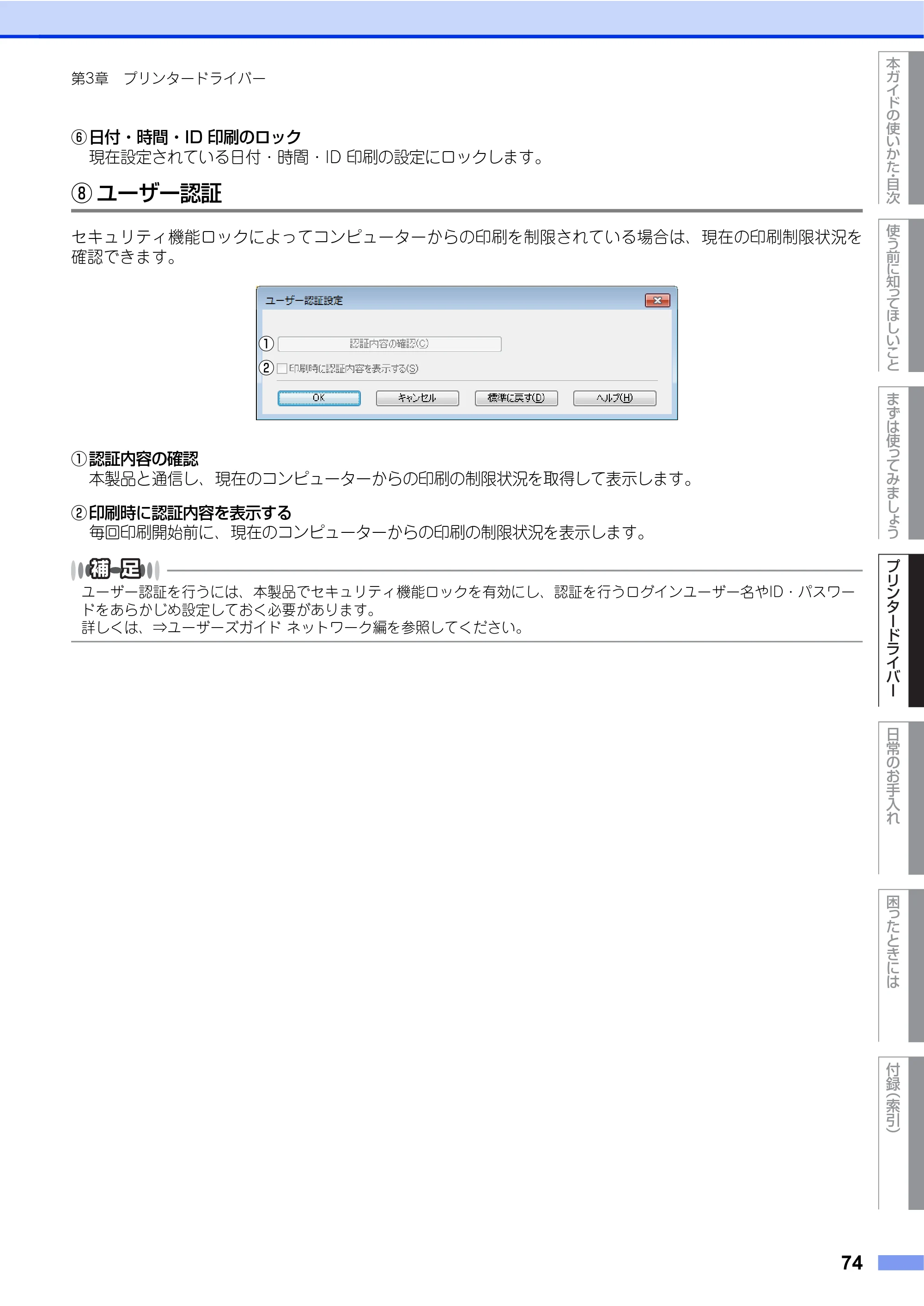Screen dimensions: 924x1306
Task: Open the 本ガイドの使いかた・目次 side tab
Action: 901,128
